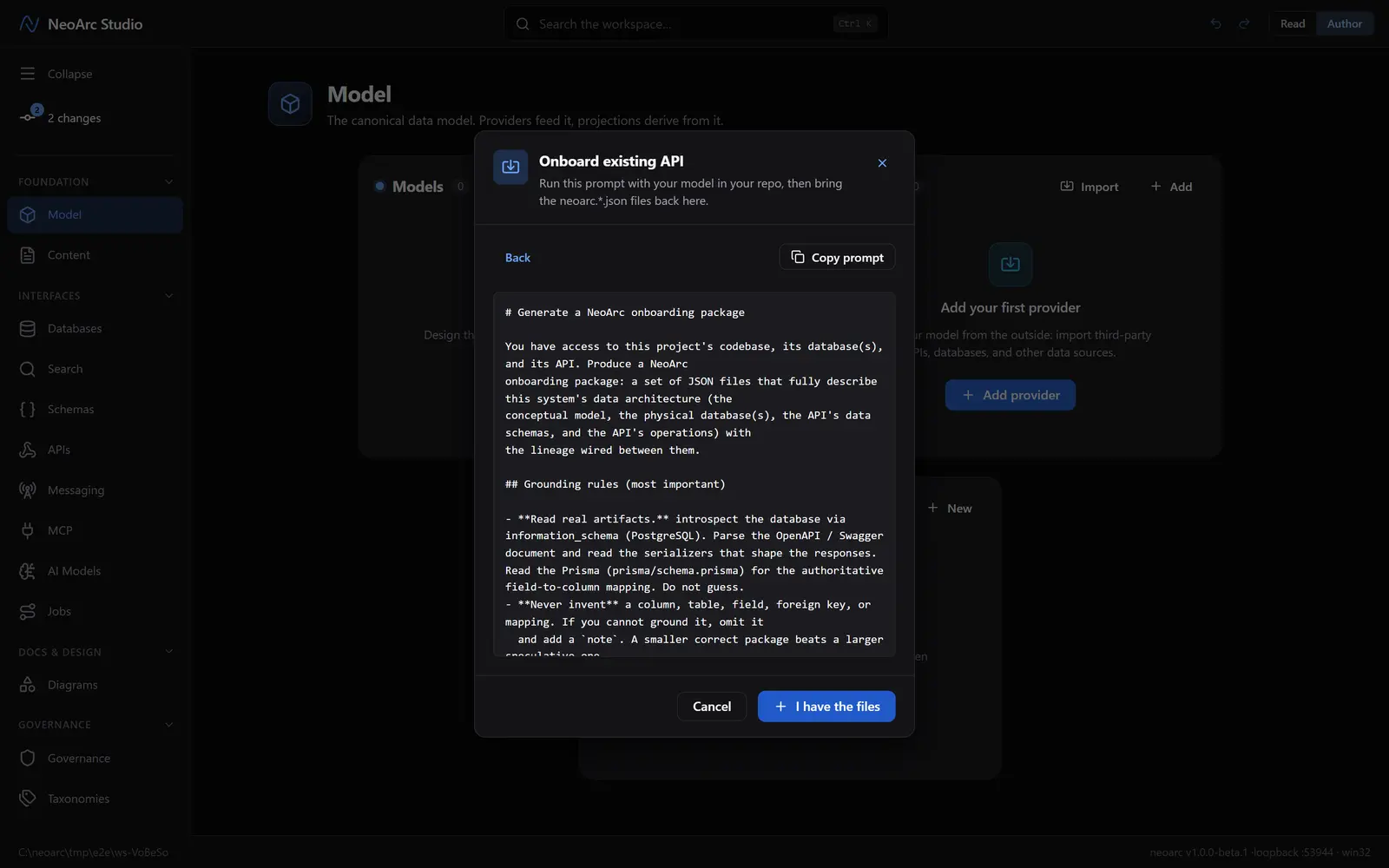The width and height of the screenshot is (1389, 868).
Task: Collapse the Governance section chevron
Action: pos(168,725)
